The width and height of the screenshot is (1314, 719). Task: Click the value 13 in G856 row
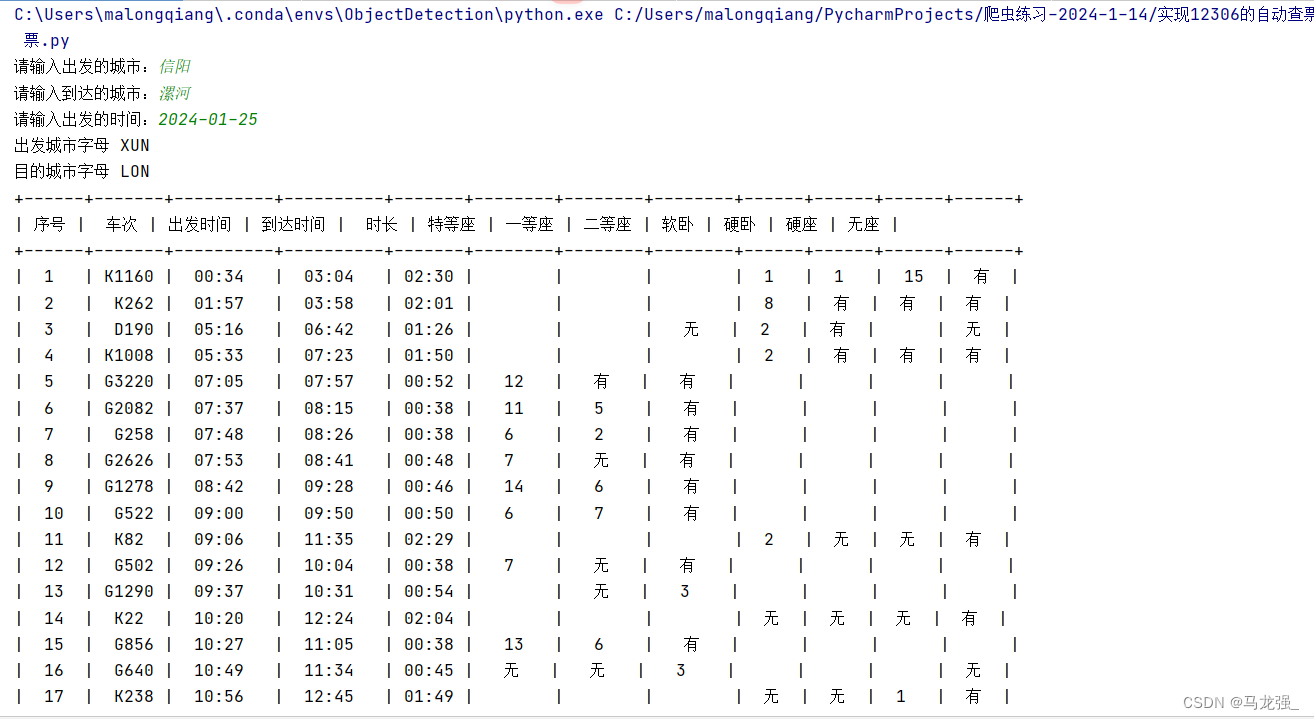point(514,644)
